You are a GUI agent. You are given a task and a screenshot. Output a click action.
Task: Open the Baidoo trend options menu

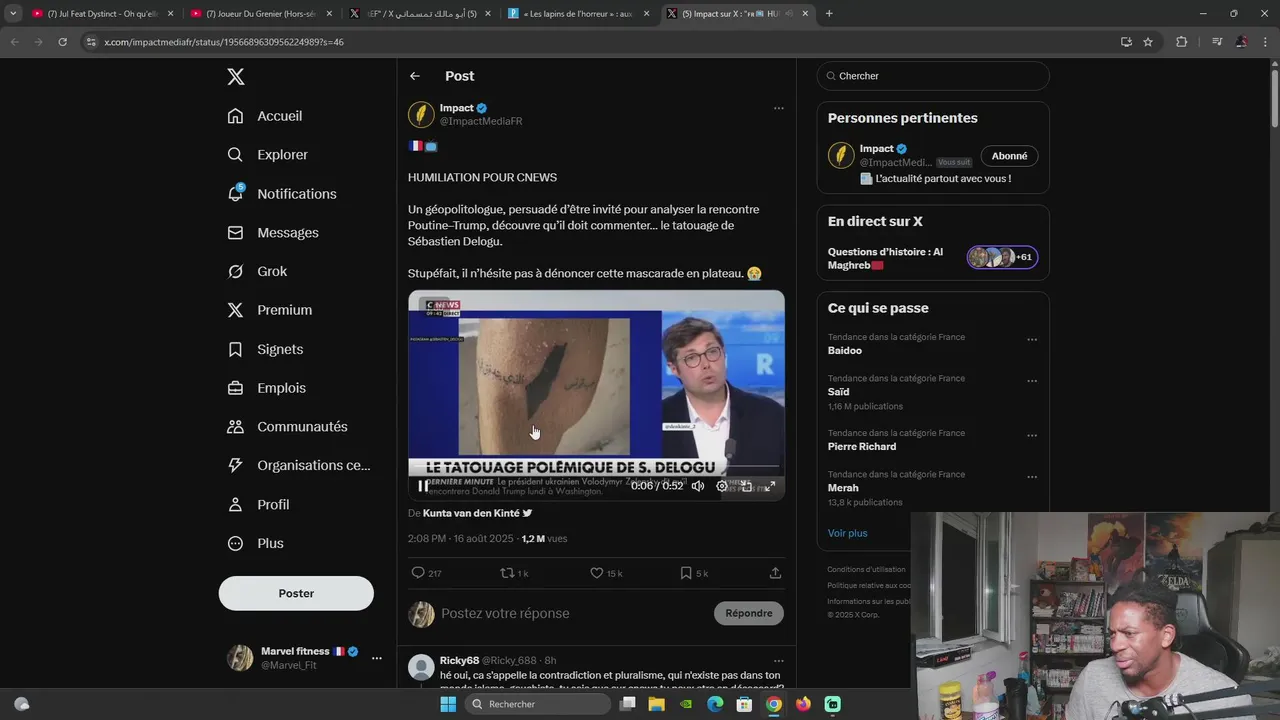click(1032, 339)
